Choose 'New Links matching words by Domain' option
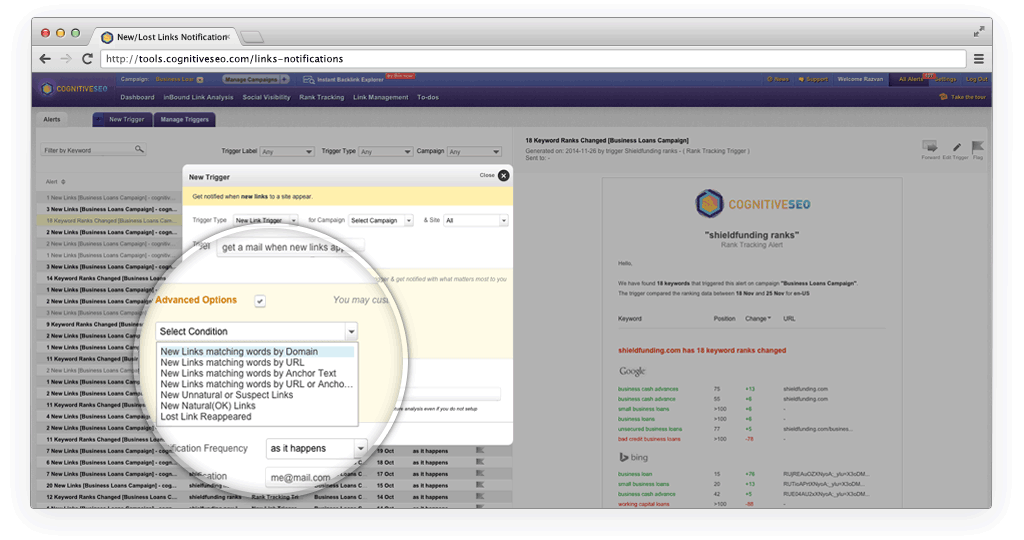 (x=257, y=351)
